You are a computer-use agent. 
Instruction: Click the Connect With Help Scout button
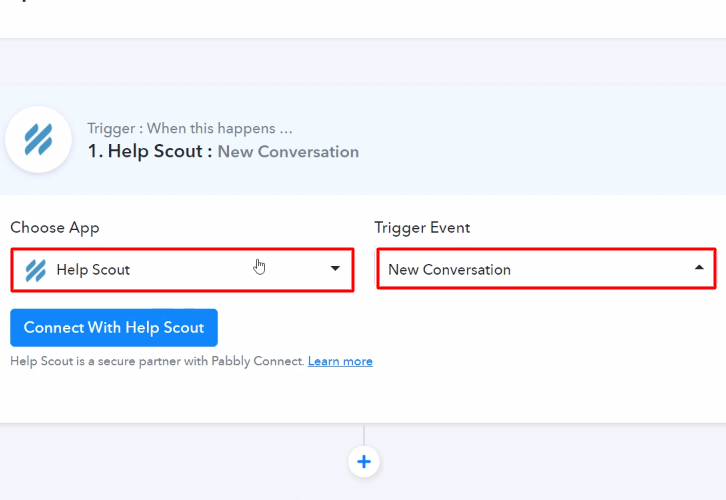114,328
